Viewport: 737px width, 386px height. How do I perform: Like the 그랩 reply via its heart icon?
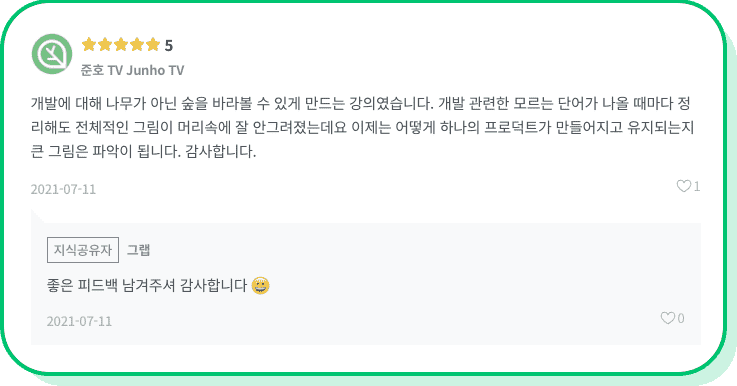click(x=667, y=318)
